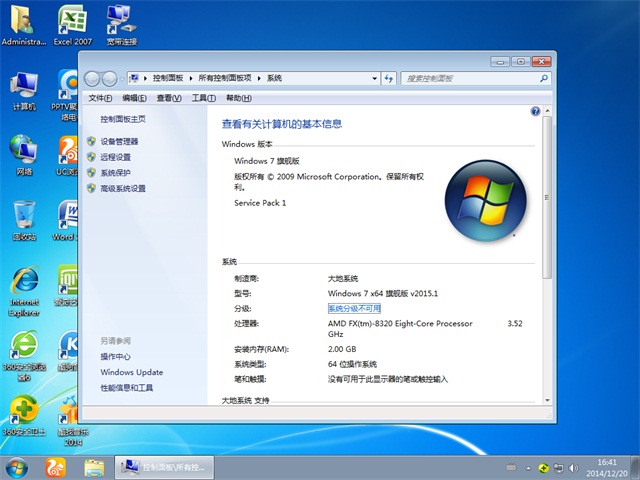Open 设备管理器 link in sidebar
The width and height of the screenshot is (640, 480).
click(119, 142)
